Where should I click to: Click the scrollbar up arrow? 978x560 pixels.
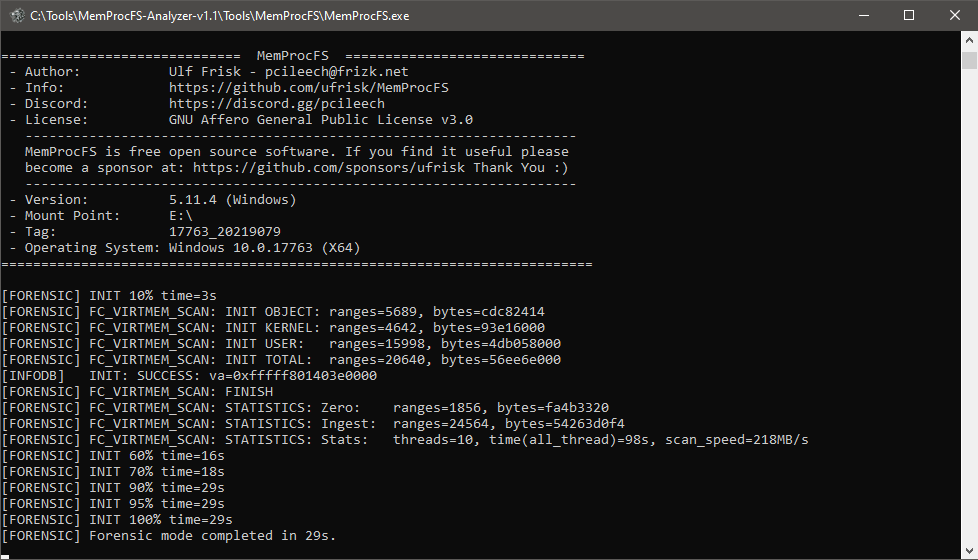(x=969, y=41)
